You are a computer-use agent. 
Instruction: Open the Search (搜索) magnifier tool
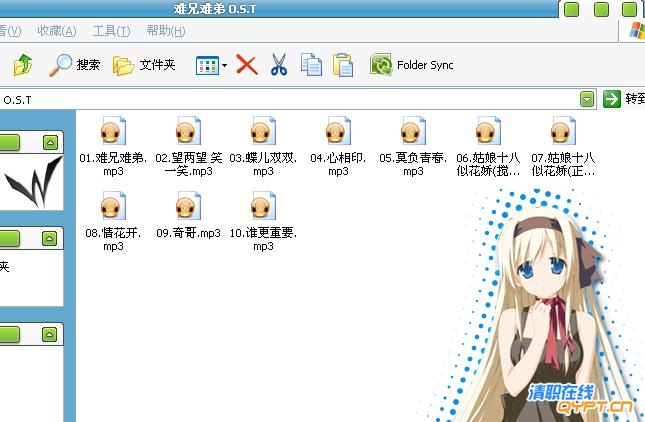coord(74,65)
